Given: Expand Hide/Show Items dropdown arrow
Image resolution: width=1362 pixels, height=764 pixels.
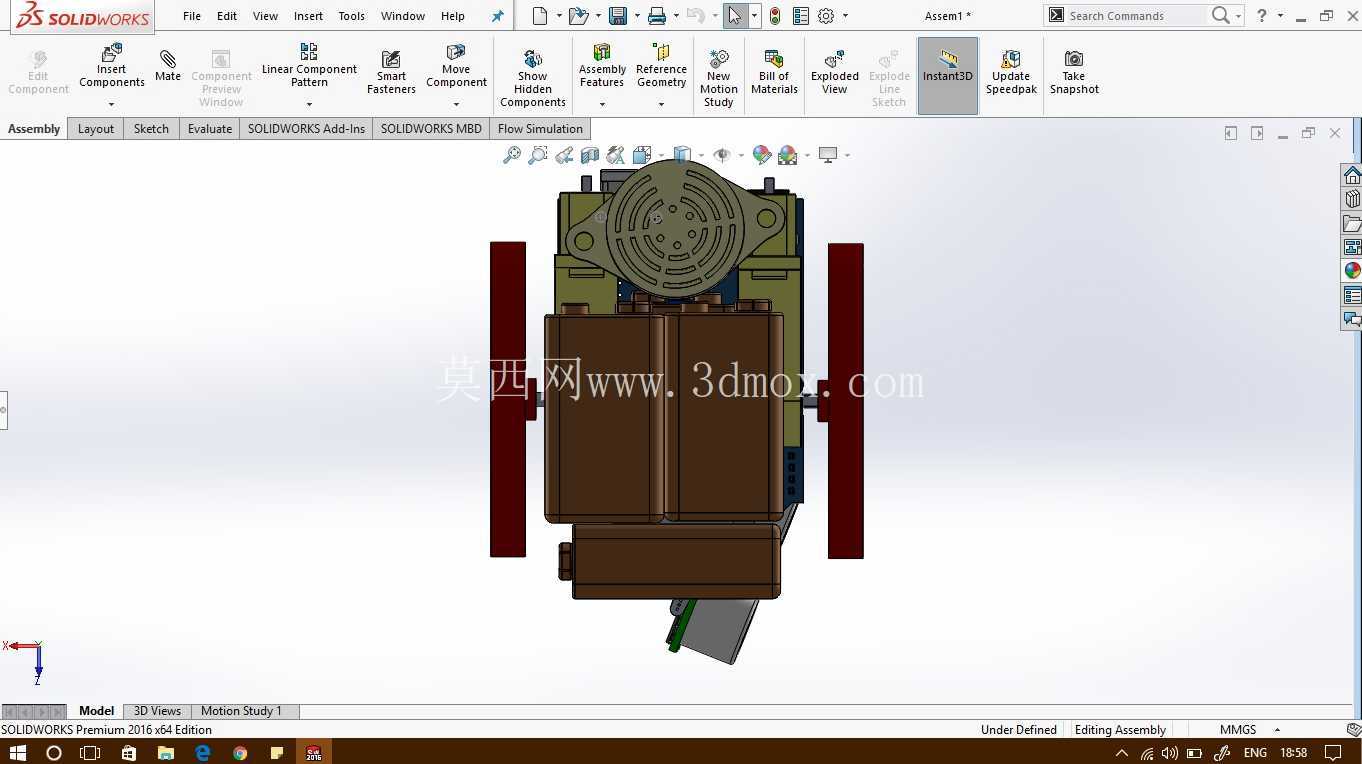Looking at the screenshot, I should pos(741,155).
